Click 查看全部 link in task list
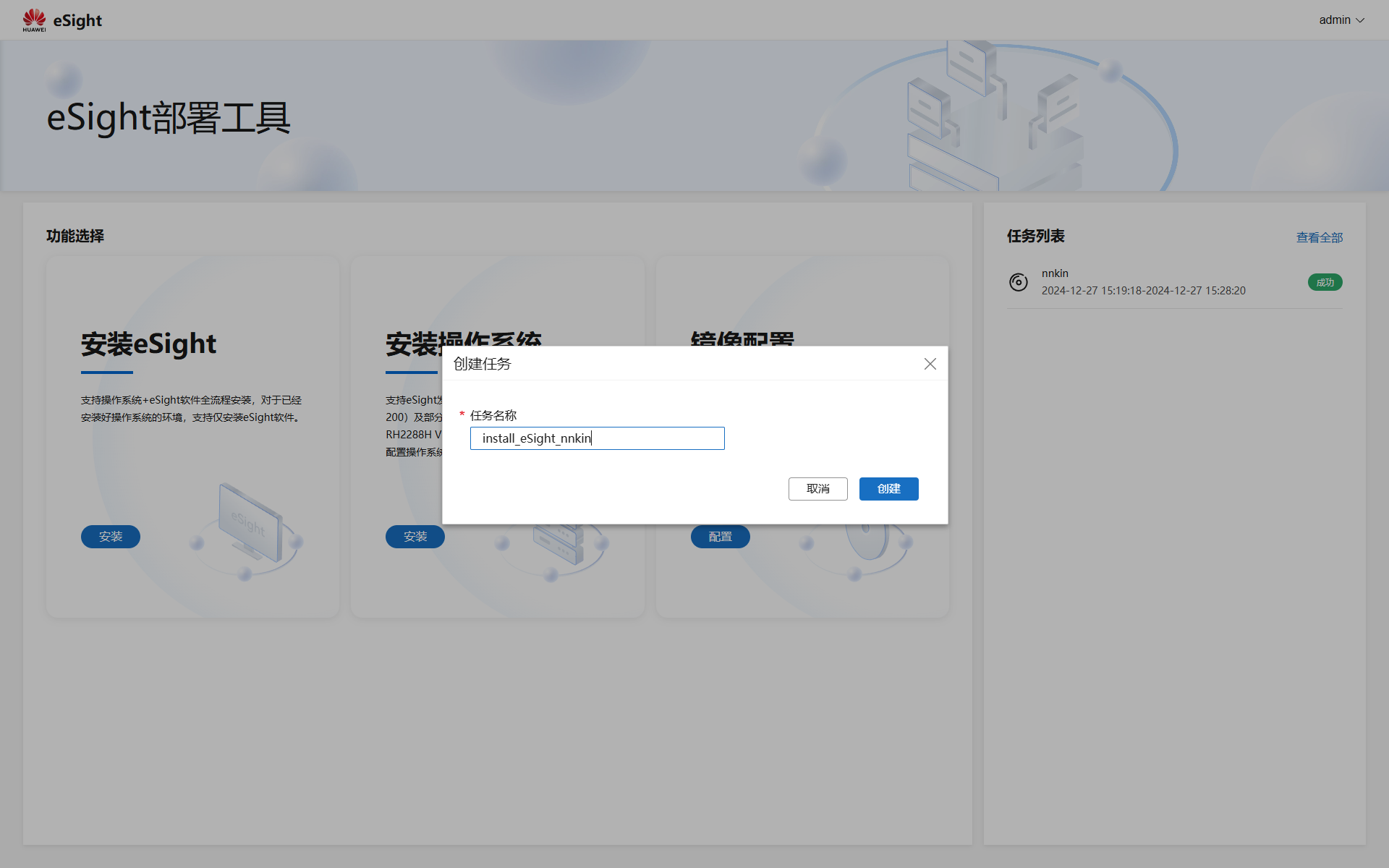This screenshot has height=868, width=1389. tap(1319, 237)
